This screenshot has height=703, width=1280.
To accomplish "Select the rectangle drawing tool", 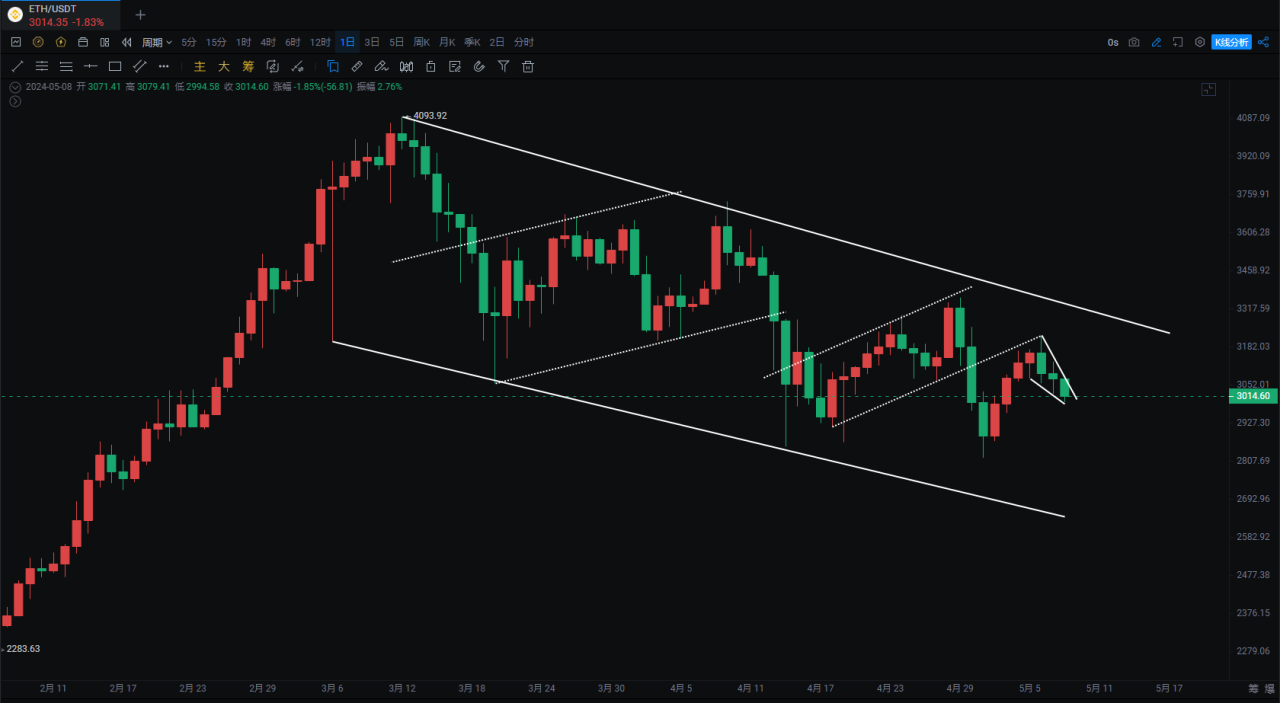I will coord(115,67).
